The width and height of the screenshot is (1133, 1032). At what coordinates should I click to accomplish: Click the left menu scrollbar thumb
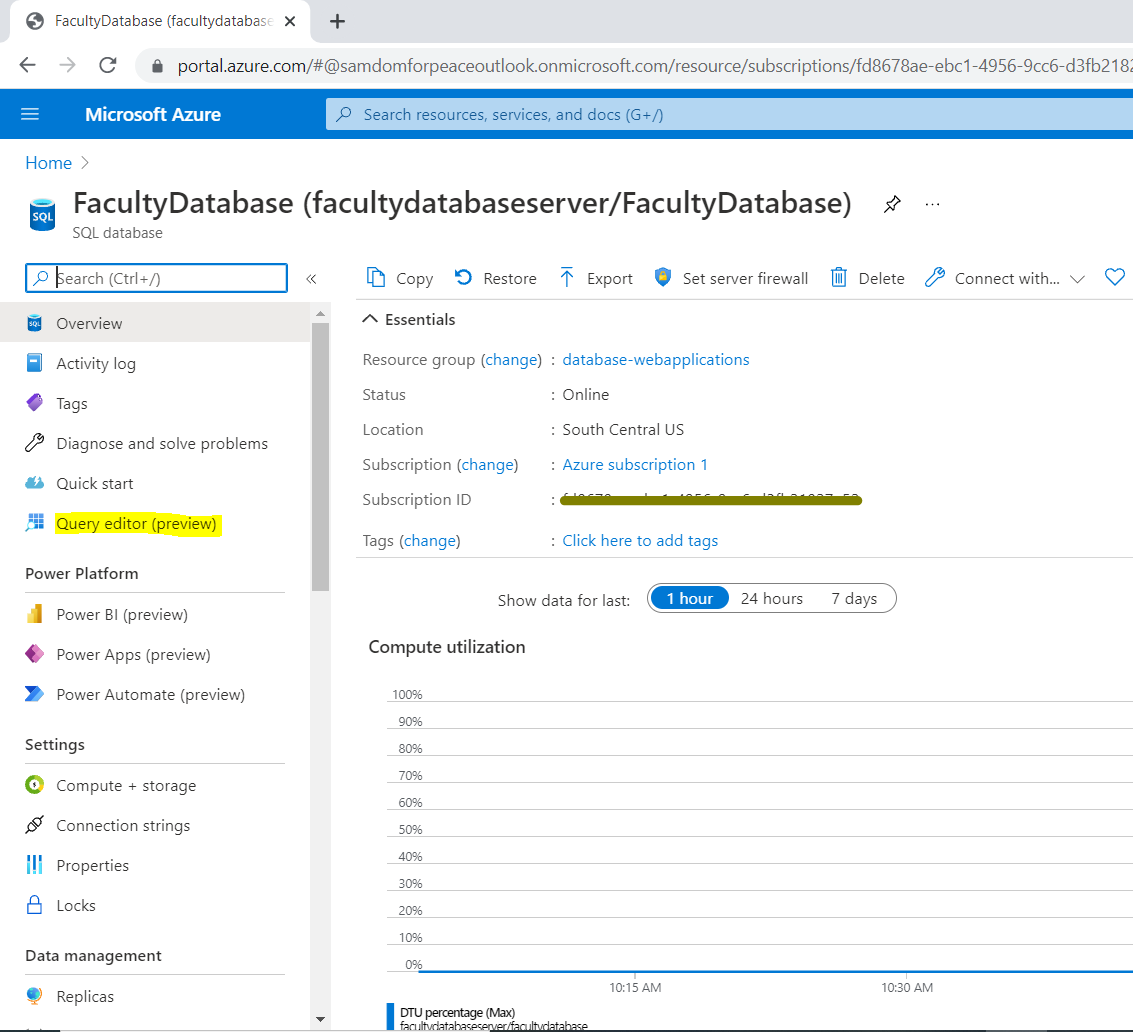(320, 457)
